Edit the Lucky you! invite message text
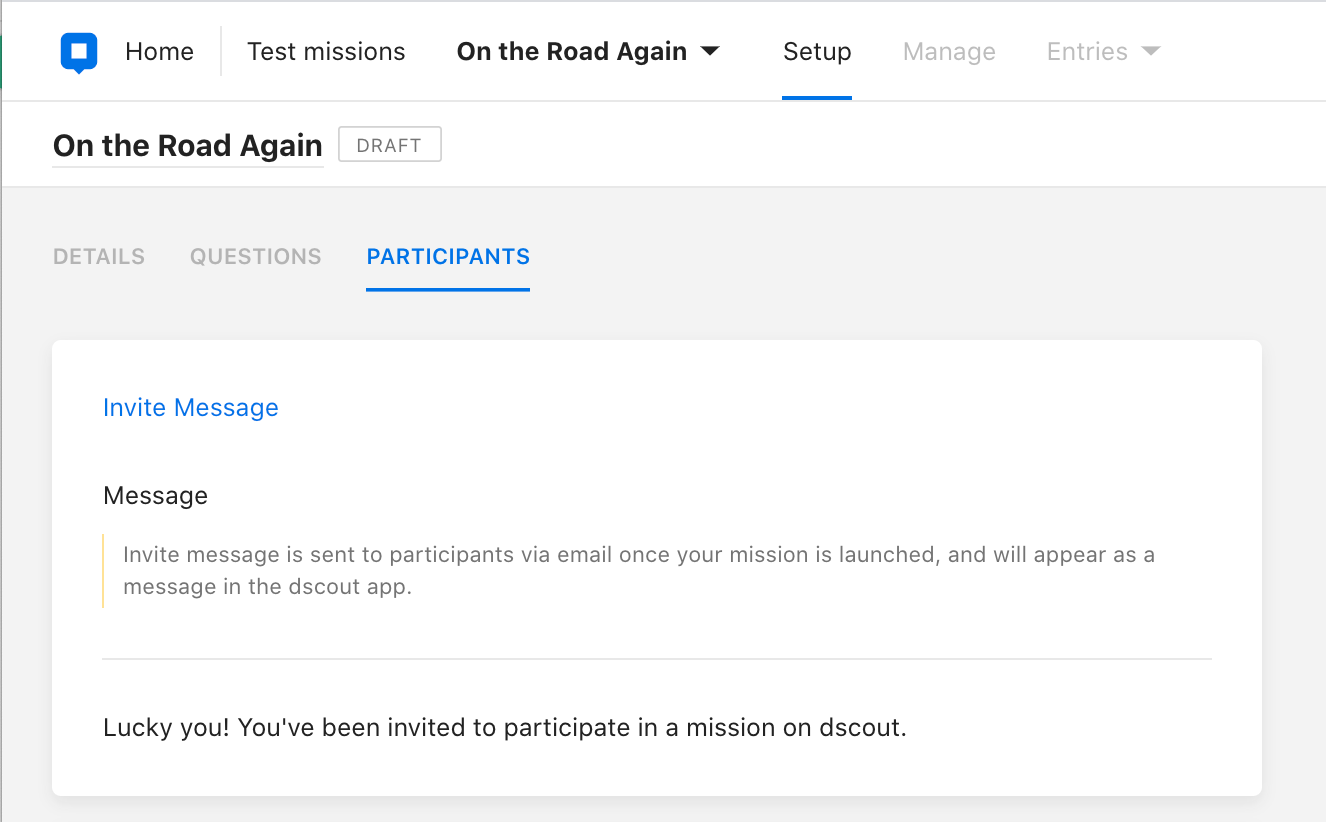1326x822 pixels. 504,728
